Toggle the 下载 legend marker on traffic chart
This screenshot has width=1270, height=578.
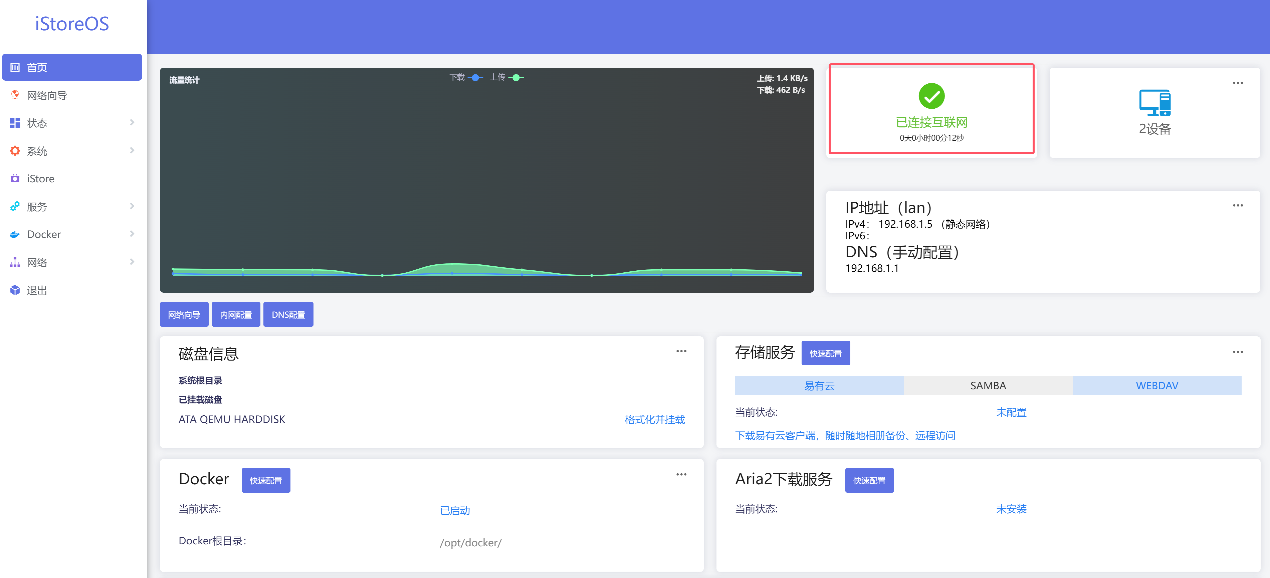[x=475, y=77]
